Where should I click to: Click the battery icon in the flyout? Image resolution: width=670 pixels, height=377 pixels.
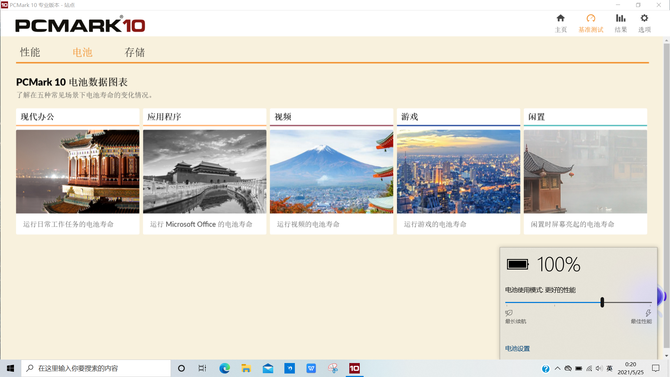pos(517,264)
